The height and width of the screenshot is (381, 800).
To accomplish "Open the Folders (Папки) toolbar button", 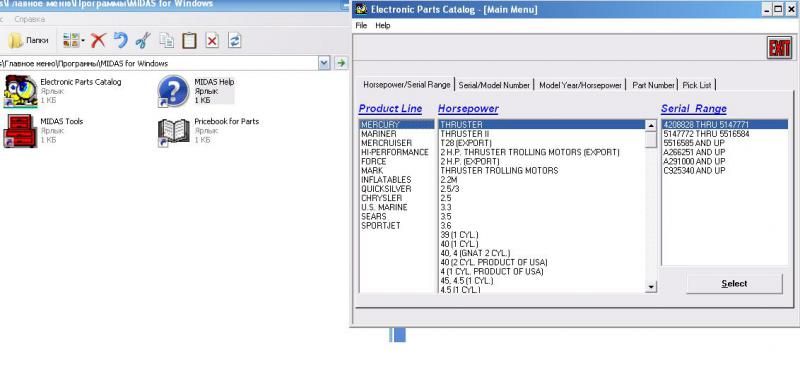I will click(29, 40).
